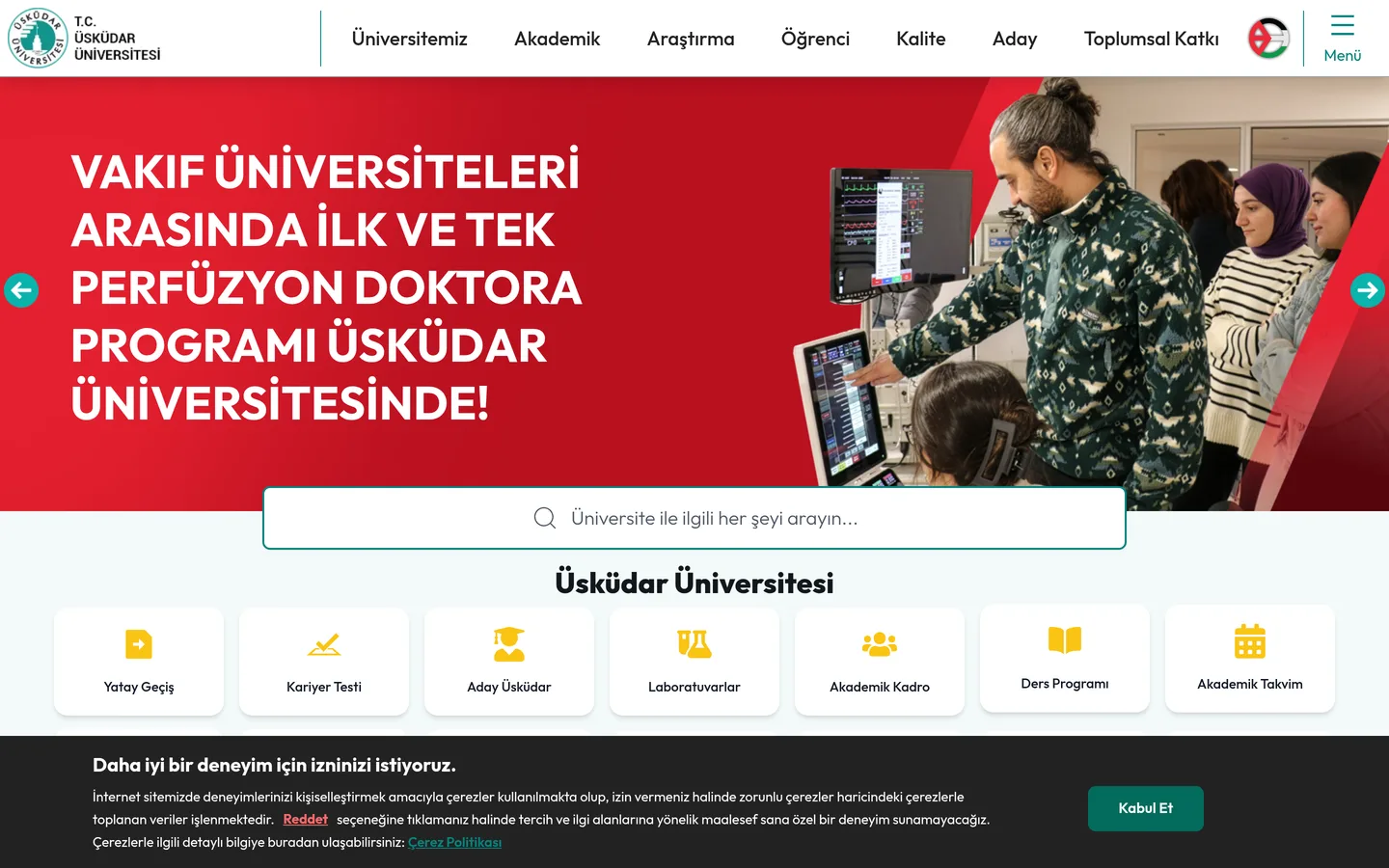Click the search magnifier icon
This screenshot has height=868, width=1389.
[x=545, y=518]
